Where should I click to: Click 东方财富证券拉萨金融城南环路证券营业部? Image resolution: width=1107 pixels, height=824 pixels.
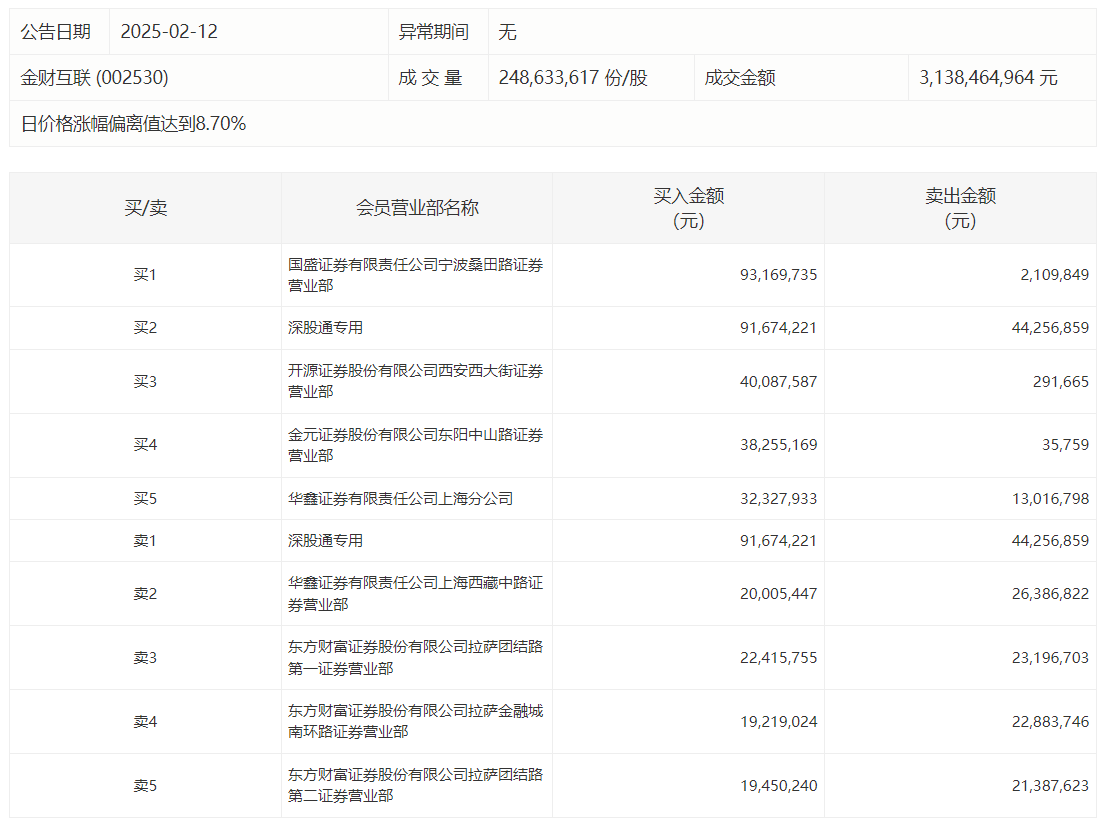point(415,722)
